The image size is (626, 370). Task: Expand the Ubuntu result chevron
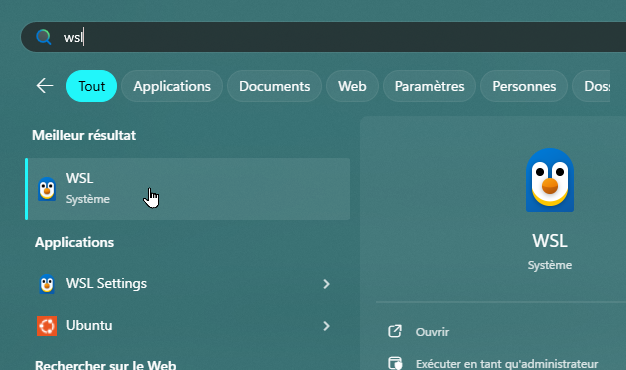tap(327, 326)
